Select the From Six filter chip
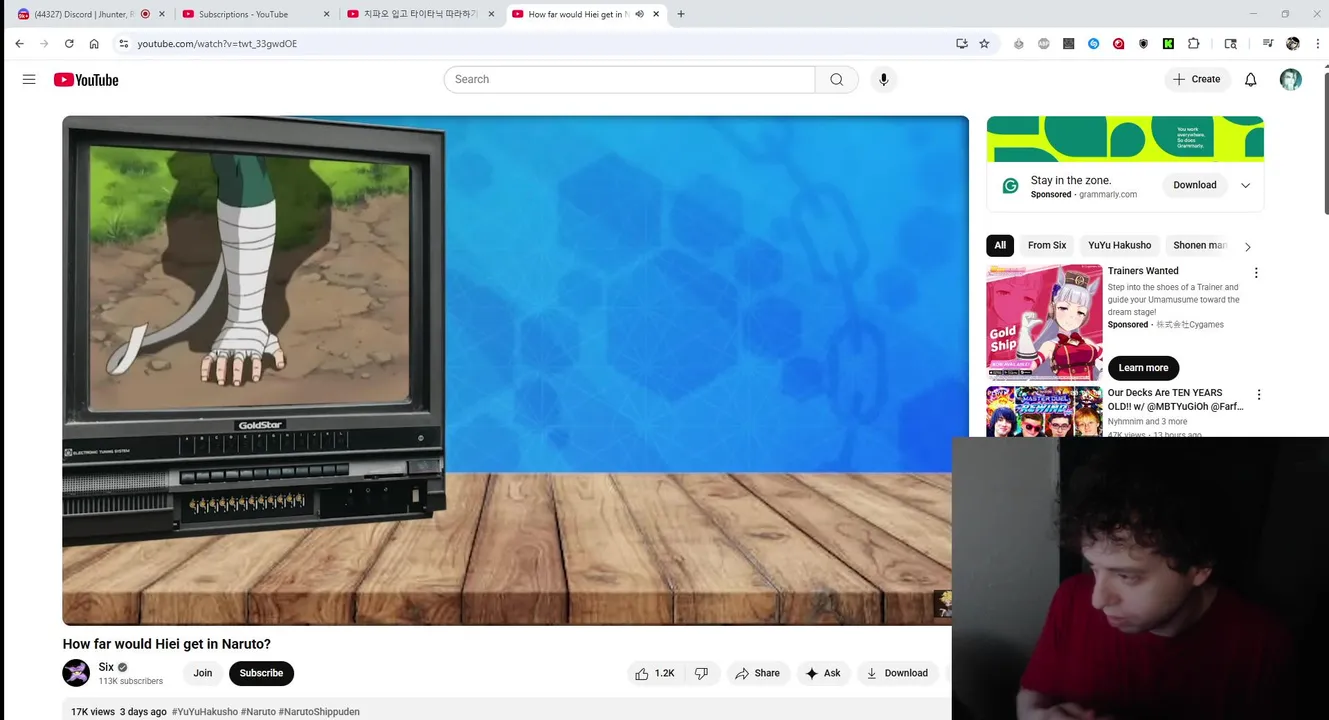The image size is (1329, 720). 1047,245
